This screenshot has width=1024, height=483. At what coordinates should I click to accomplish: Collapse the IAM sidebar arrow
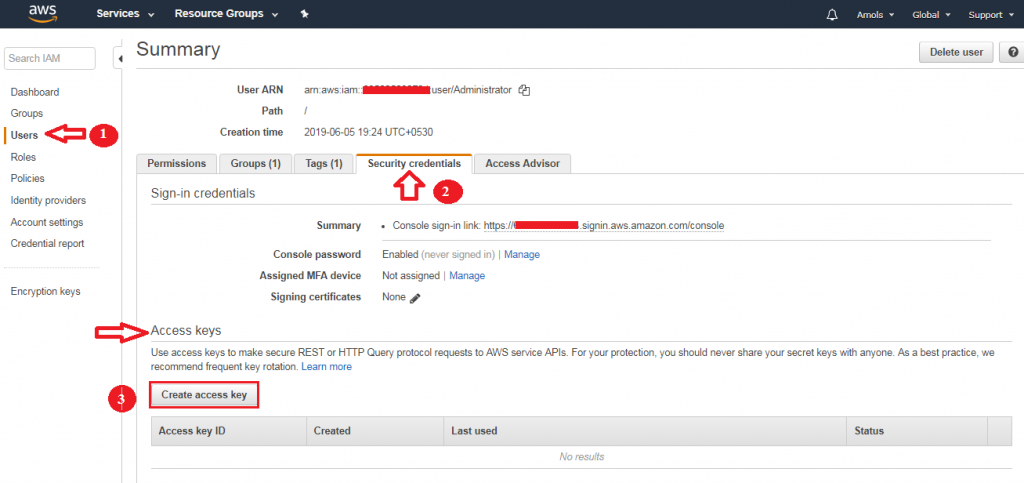[120, 59]
